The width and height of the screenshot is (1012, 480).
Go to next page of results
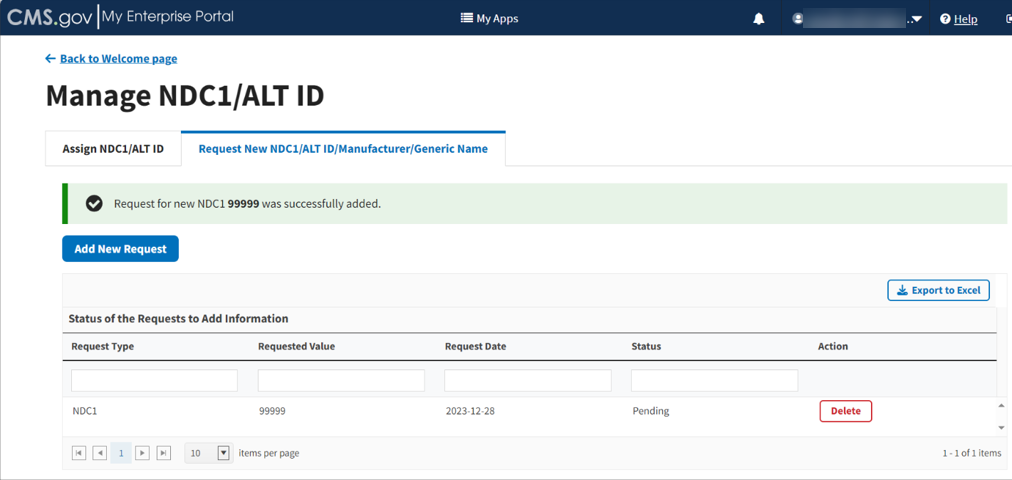(142, 453)
